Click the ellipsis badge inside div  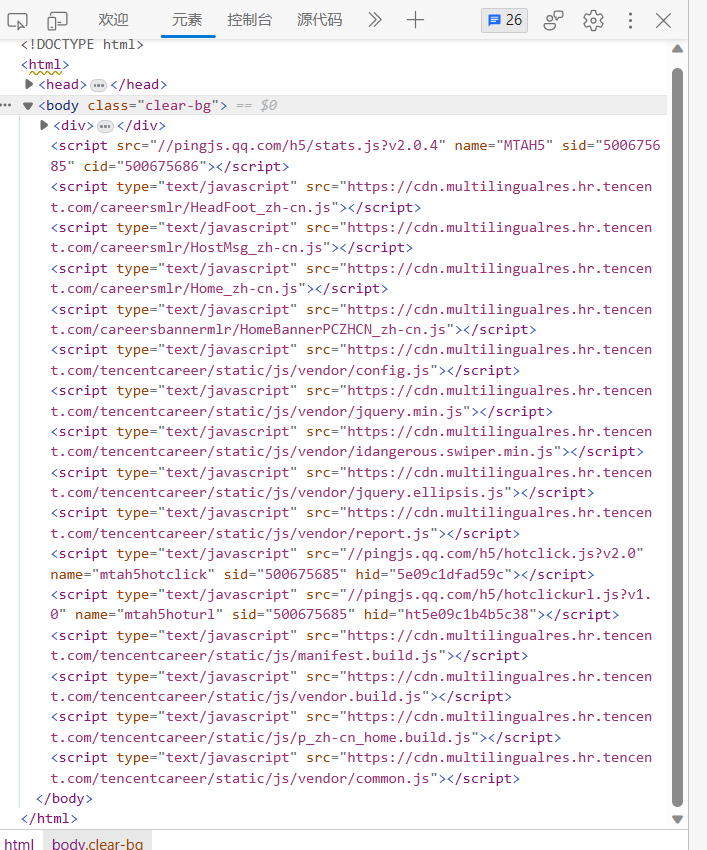[x=105, y=126]
